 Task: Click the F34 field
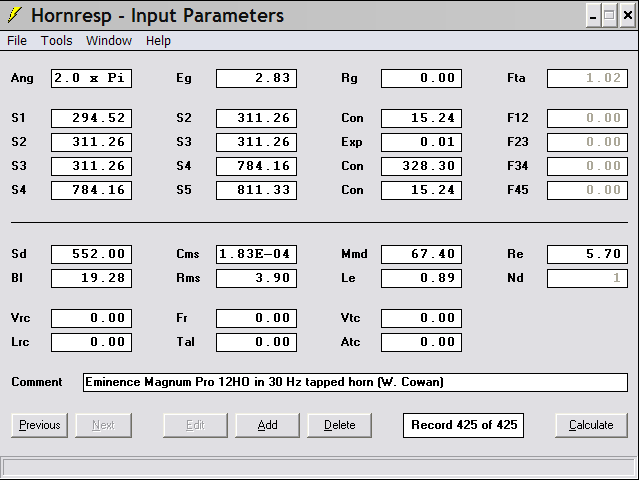click(587, 166)
